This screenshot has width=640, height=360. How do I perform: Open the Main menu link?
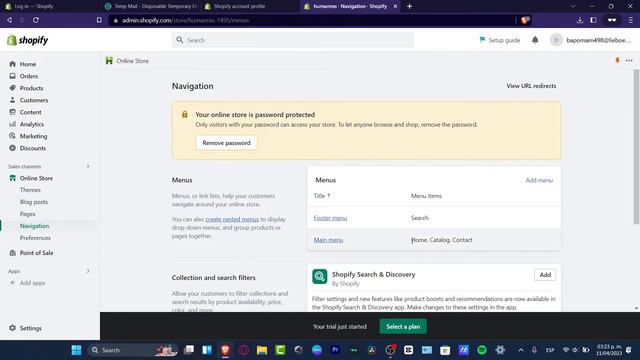328,240
